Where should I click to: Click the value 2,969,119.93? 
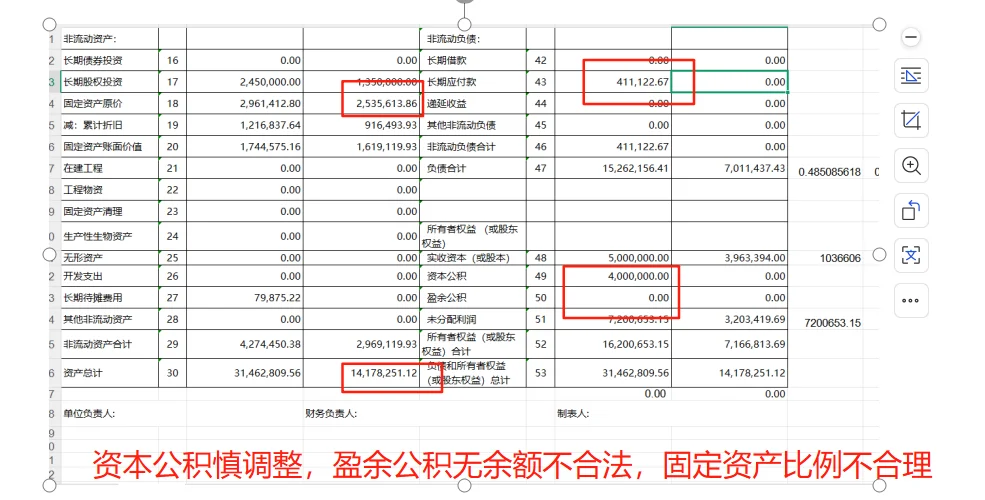click(386, 344)
